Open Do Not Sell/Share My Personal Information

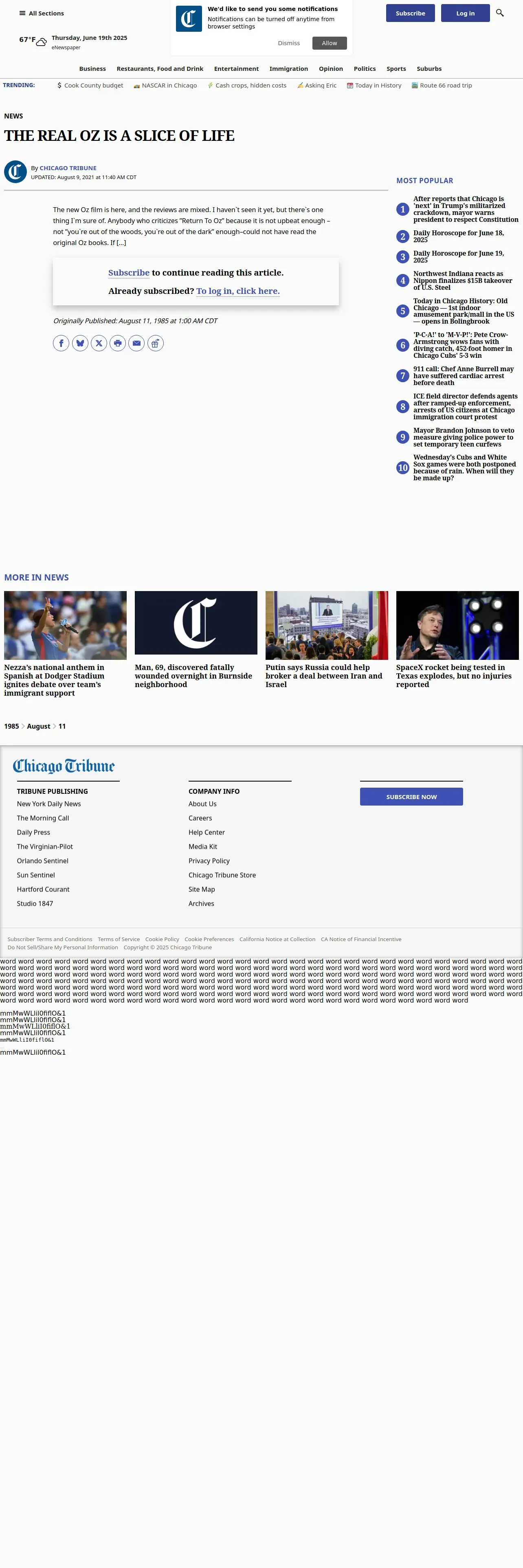point(63,947)
